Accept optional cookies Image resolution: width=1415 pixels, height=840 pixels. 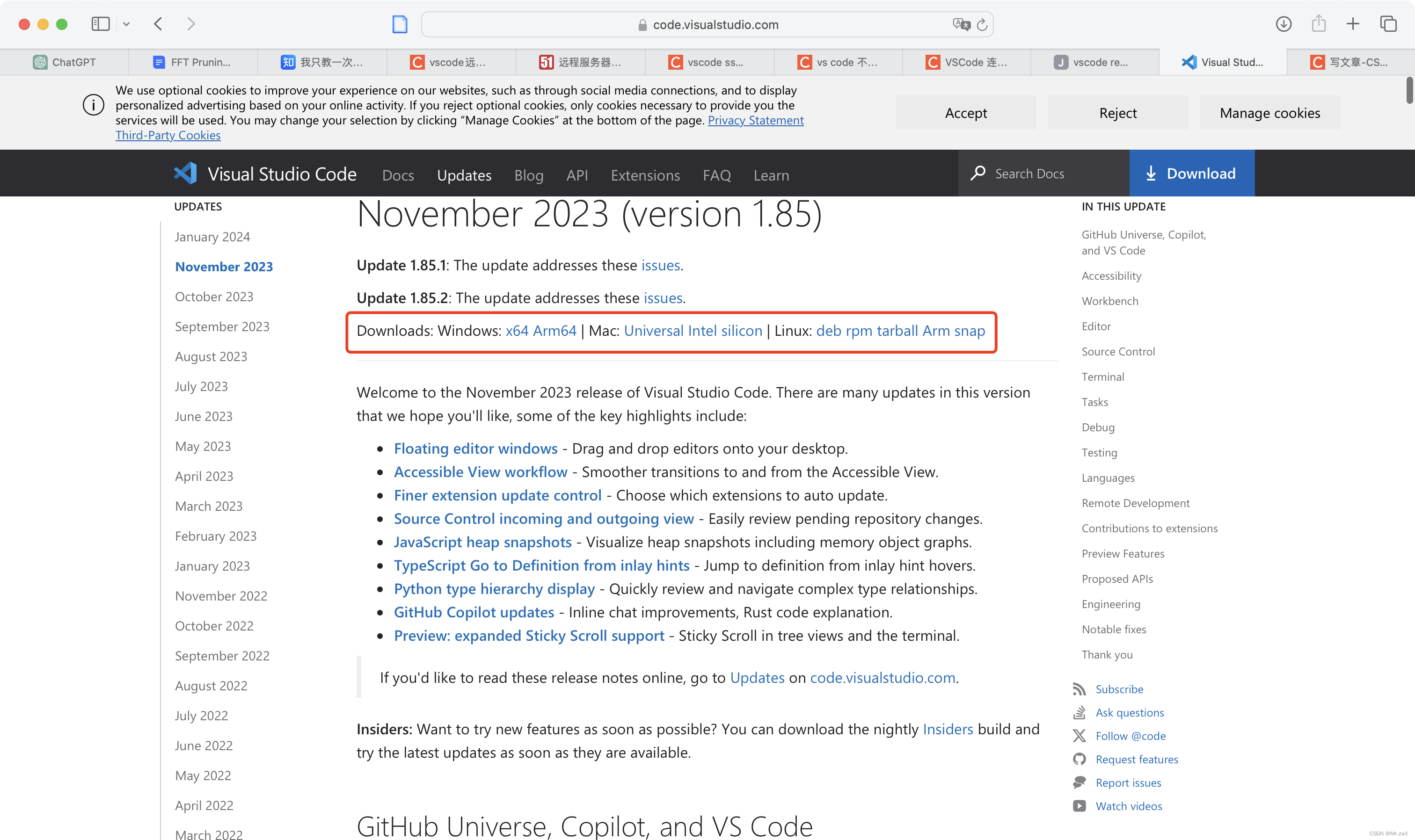pyautogui.click(x=965, y=113)
